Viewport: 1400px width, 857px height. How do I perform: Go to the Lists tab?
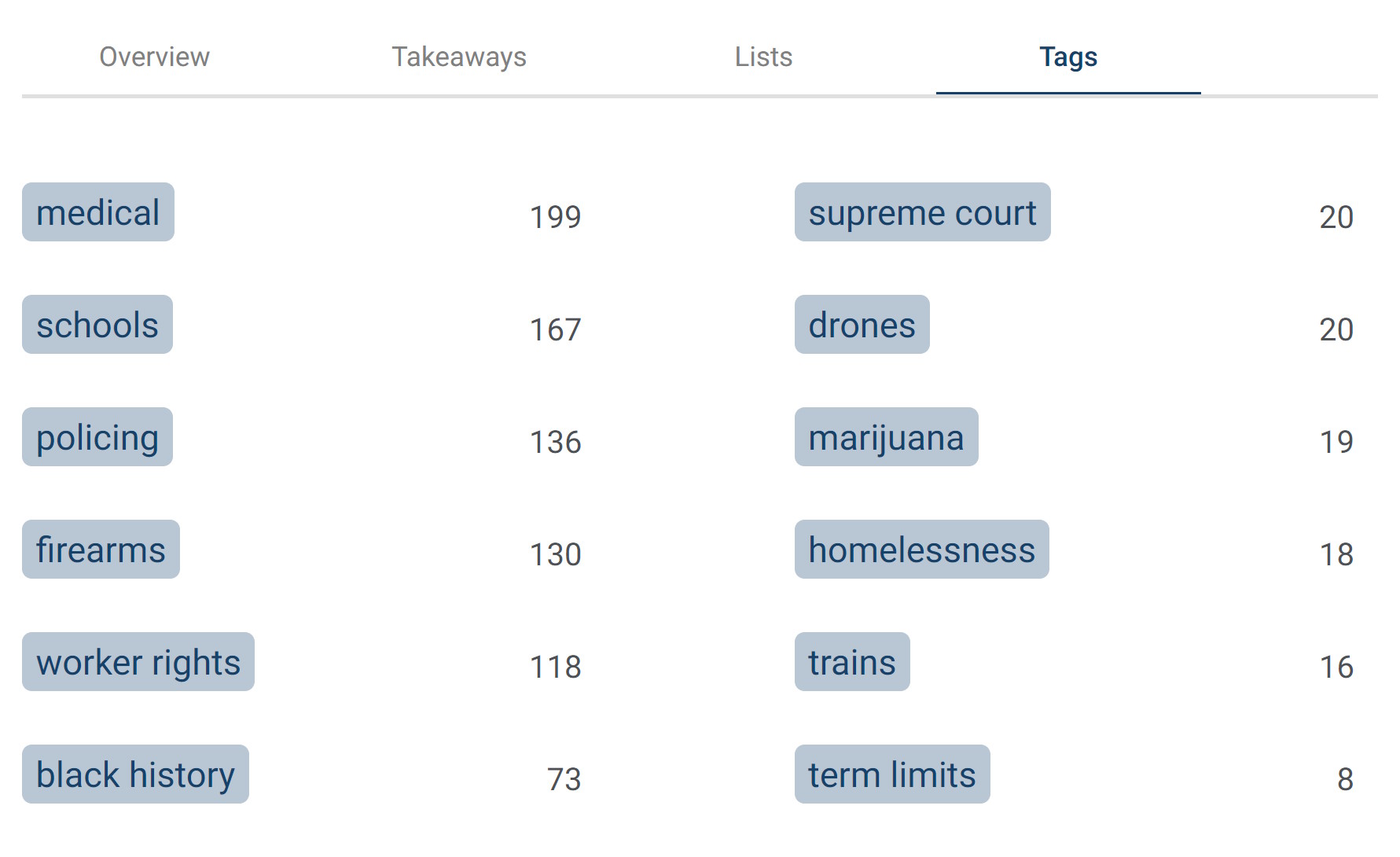[763, 57]
